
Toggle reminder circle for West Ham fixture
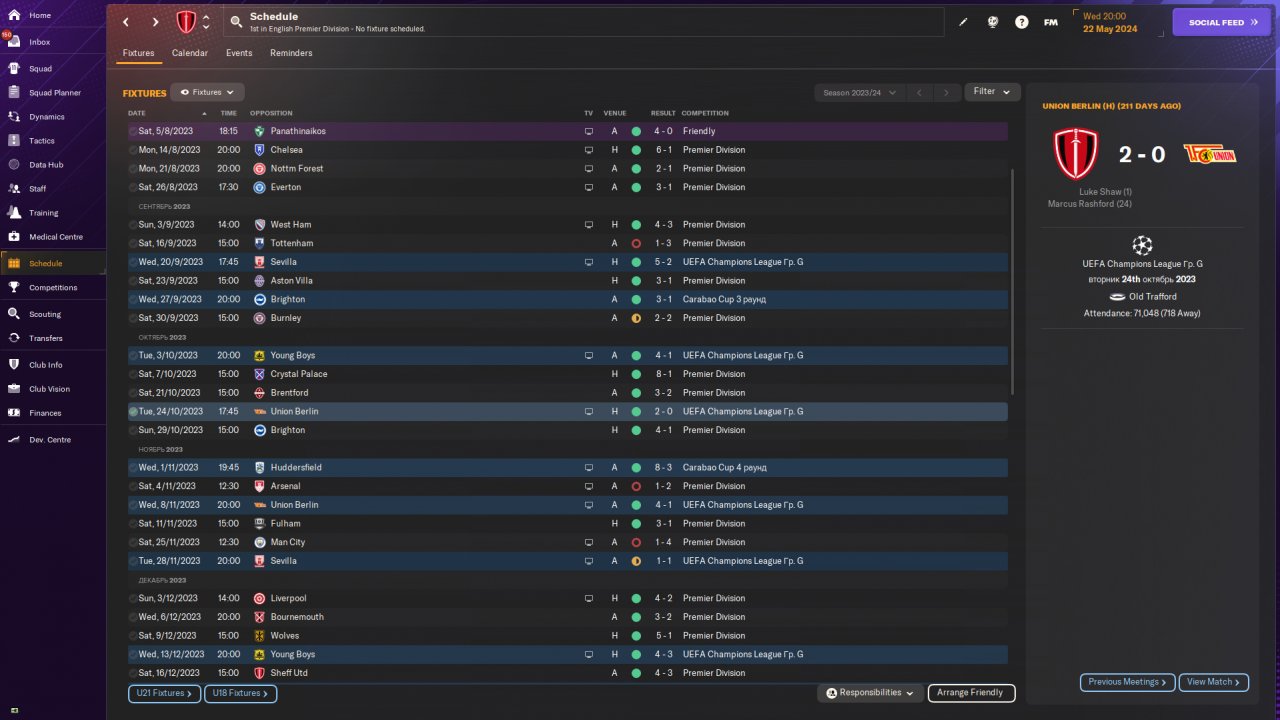tap(133, 225)
